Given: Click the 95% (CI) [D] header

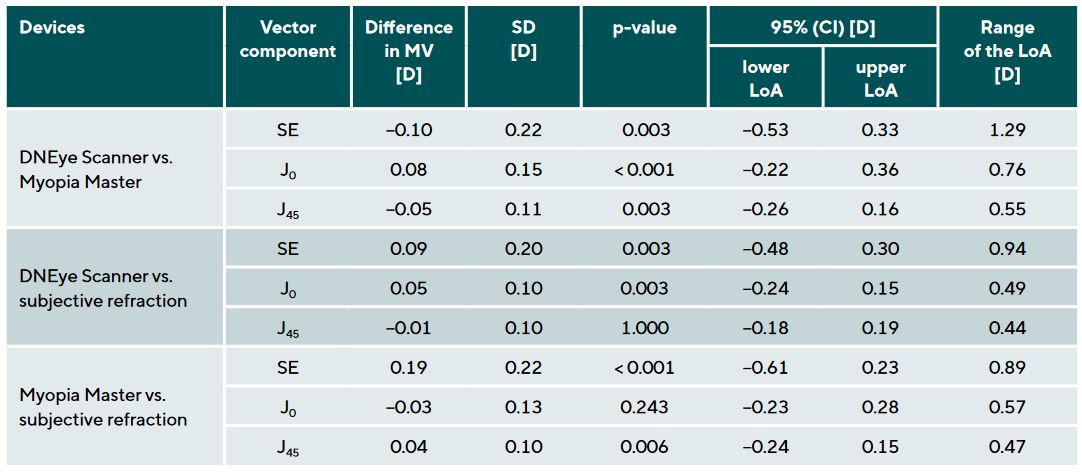Looking at the screenshot, I should (822, 28).
